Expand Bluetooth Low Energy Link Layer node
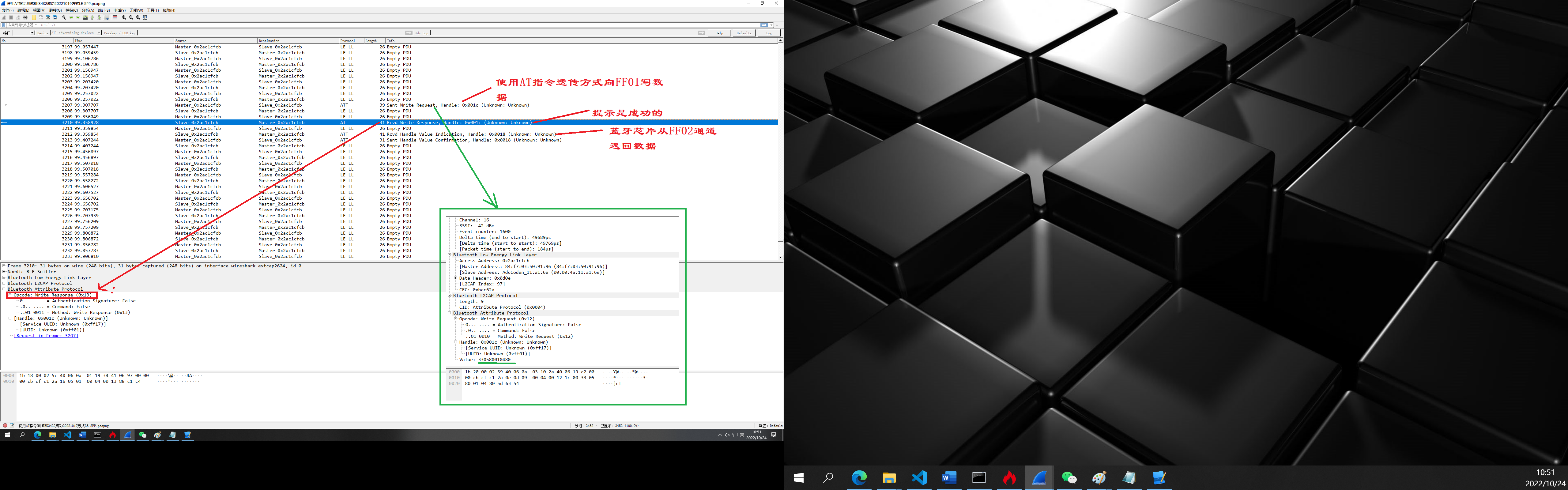1568x490 pixels. (4, 277)
